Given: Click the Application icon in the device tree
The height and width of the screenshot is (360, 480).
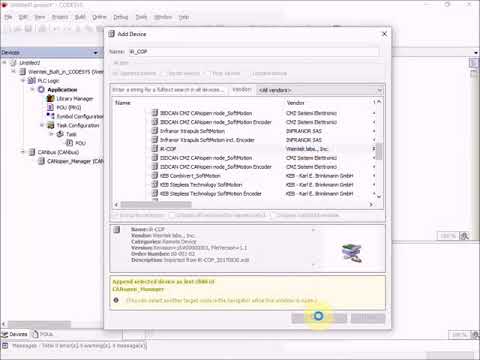Looking at the screenshot, I should (x=41, y=89).
